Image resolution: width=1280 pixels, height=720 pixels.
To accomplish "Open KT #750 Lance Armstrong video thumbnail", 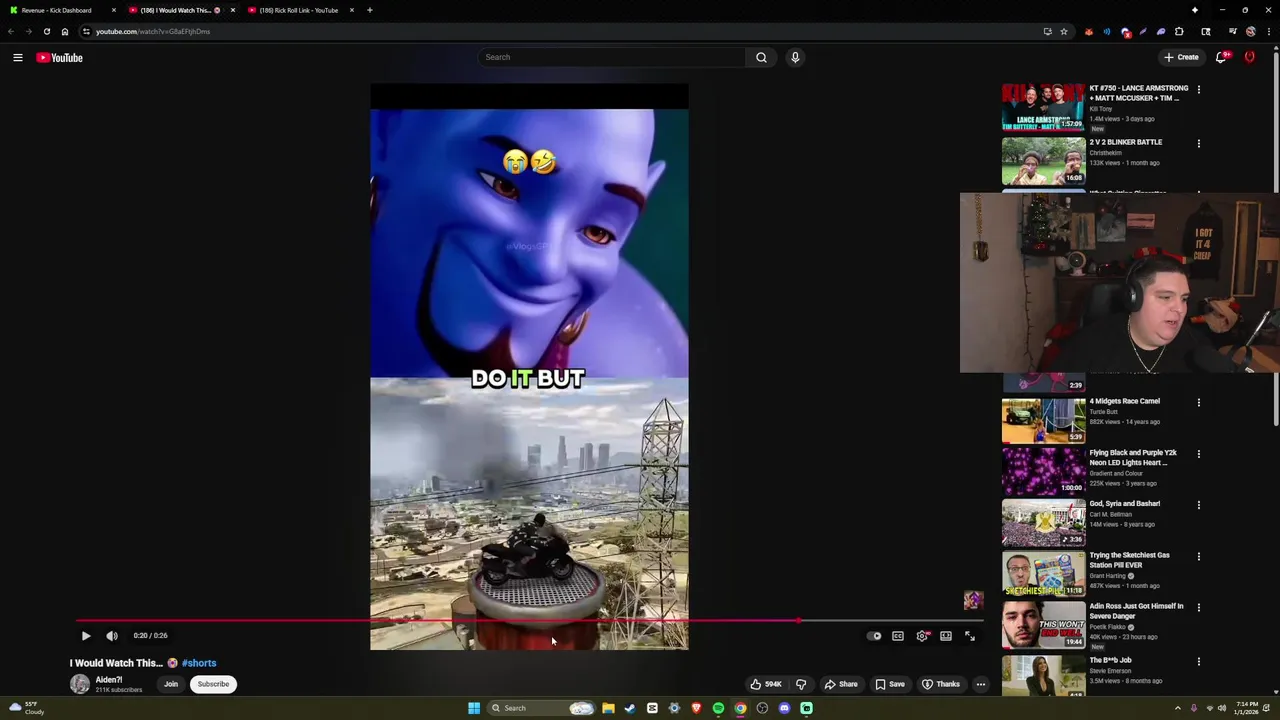I will point(1043,107).
